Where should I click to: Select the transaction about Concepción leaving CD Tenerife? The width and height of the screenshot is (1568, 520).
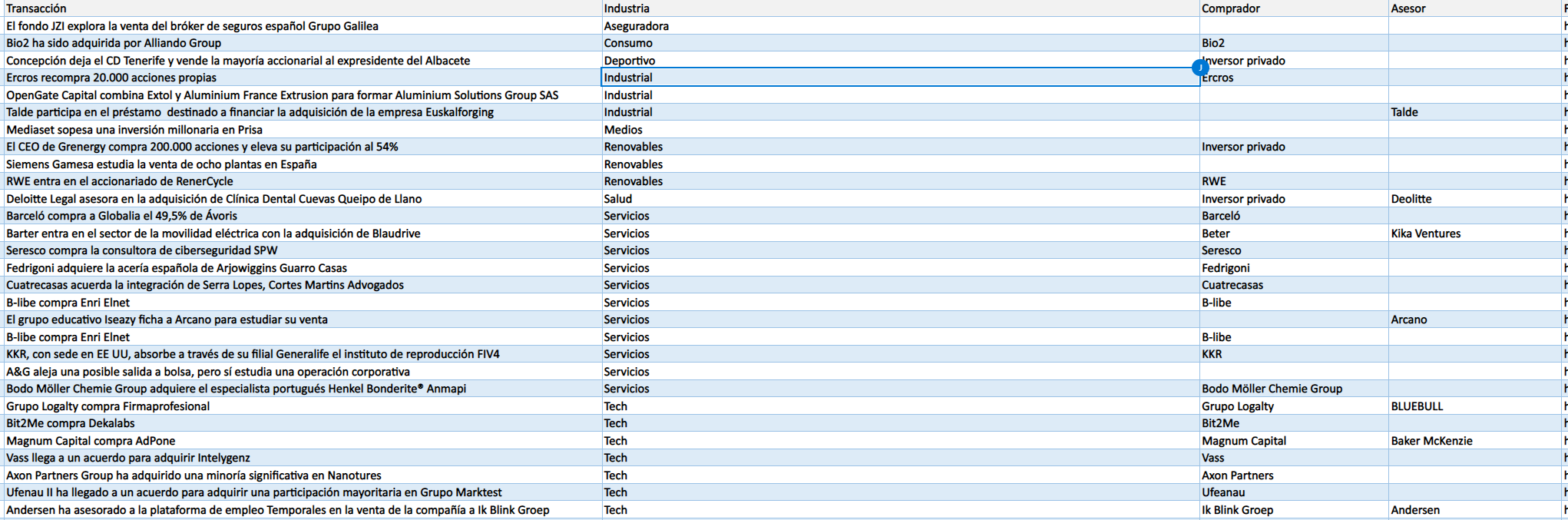(303, 61)
